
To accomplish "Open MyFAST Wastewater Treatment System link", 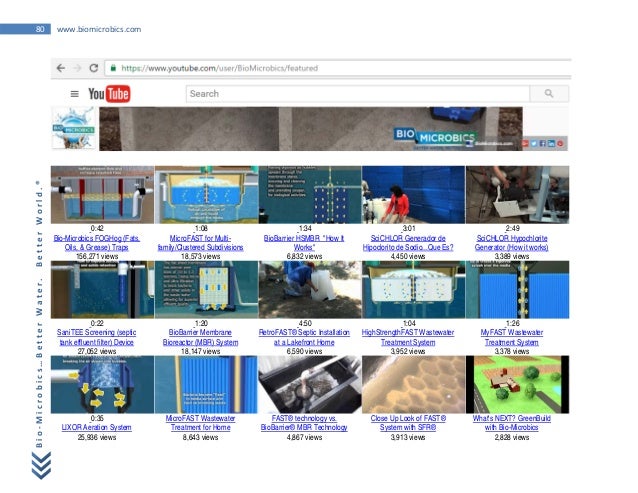I will tap(512, 337).
